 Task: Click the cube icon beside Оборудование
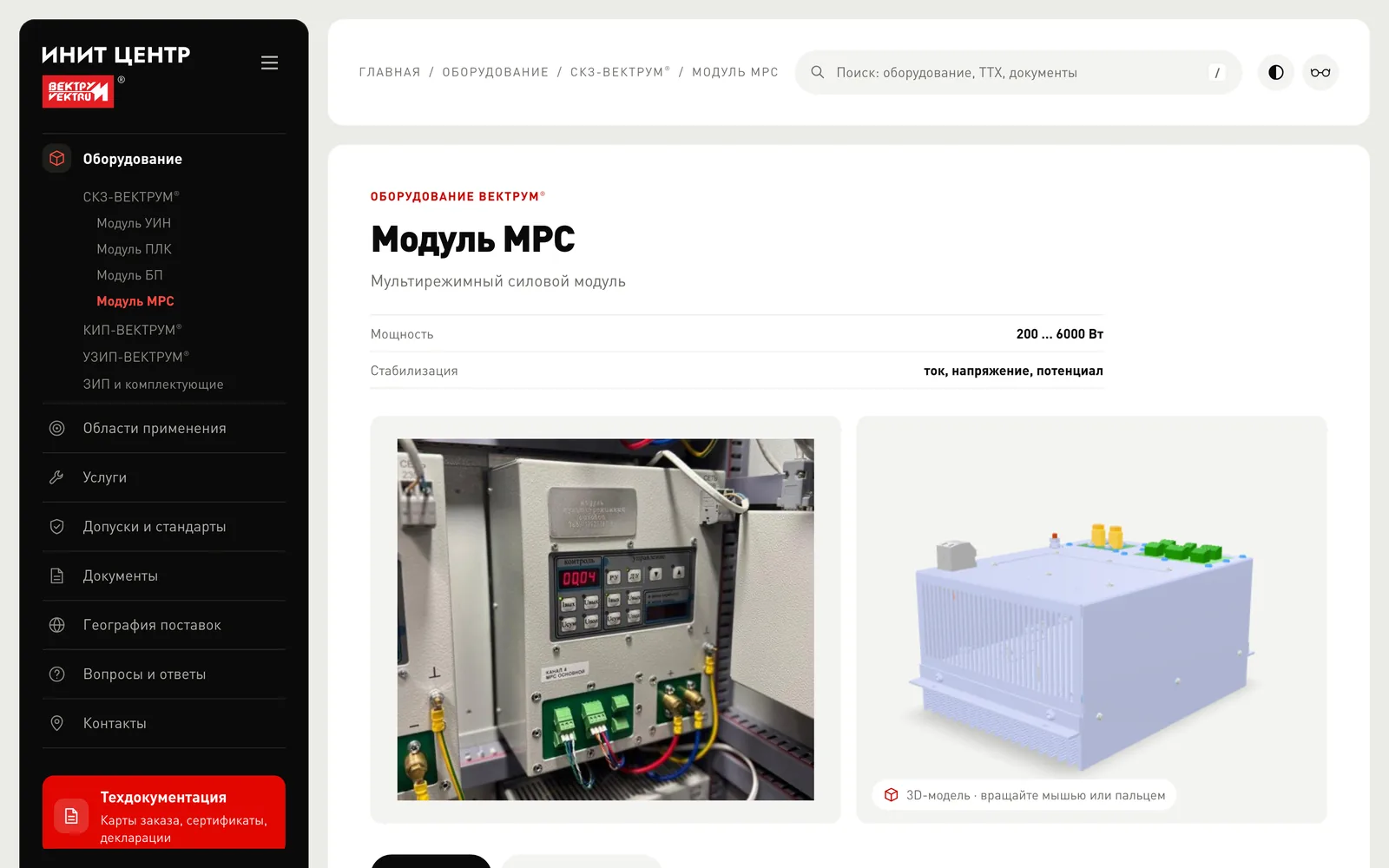(56, 159)
